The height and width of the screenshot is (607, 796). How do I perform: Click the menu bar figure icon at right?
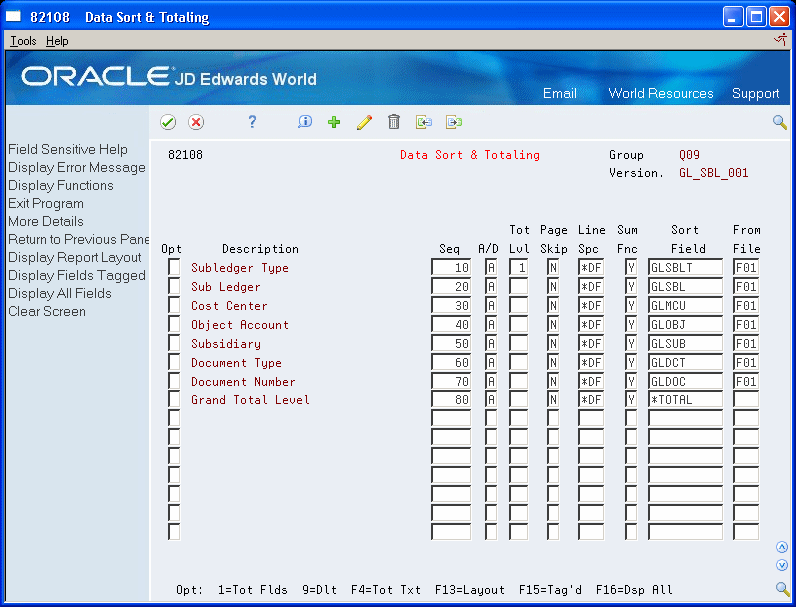click(781, 40)
